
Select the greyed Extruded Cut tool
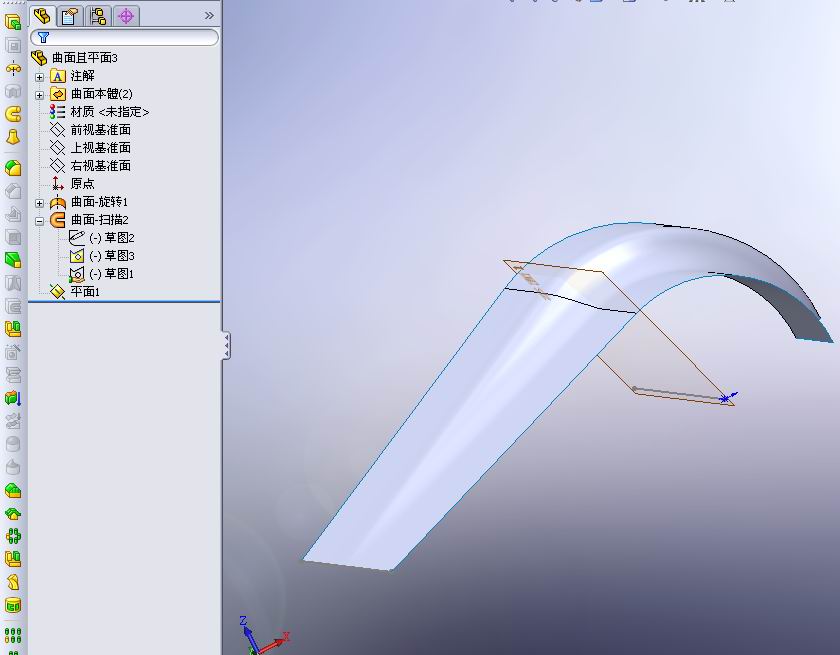click(x=13, y=46)
